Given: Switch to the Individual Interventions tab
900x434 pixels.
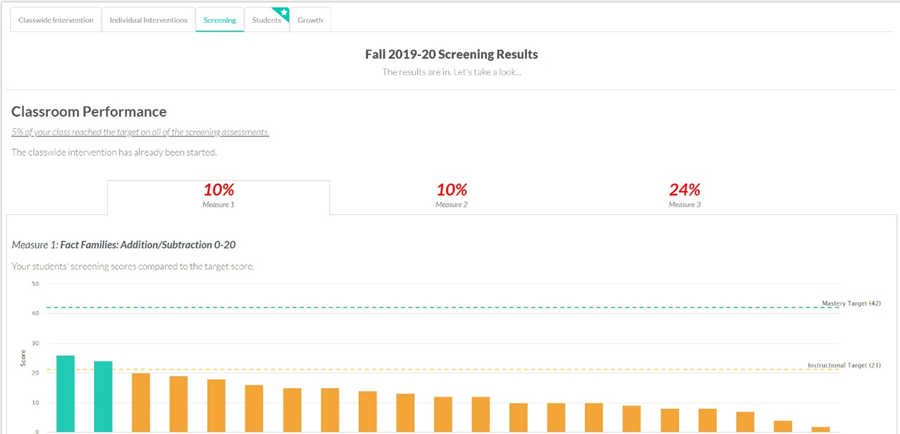Looking at the screenshot, I should tap(149, 20).
